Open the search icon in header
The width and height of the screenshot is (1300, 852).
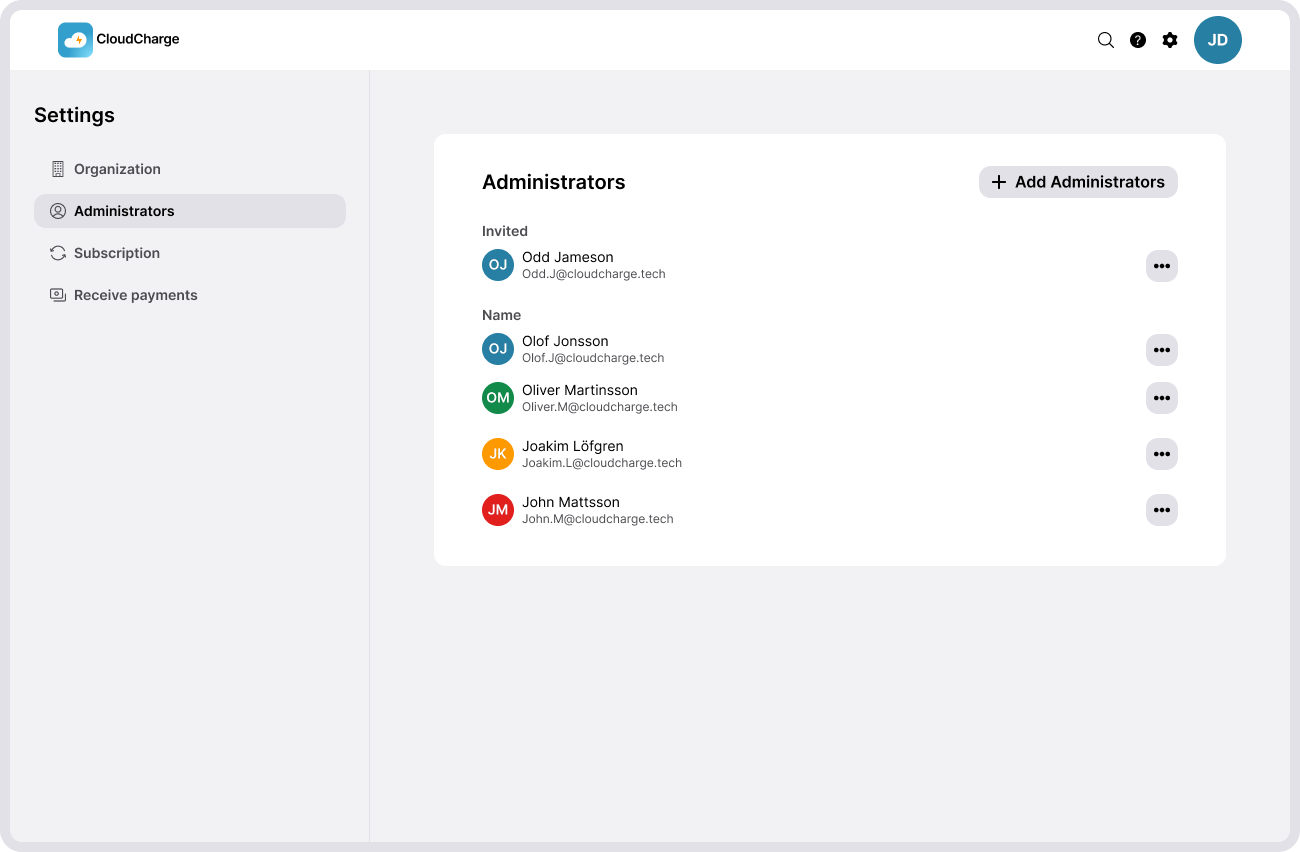click(x=1106, y=40)
